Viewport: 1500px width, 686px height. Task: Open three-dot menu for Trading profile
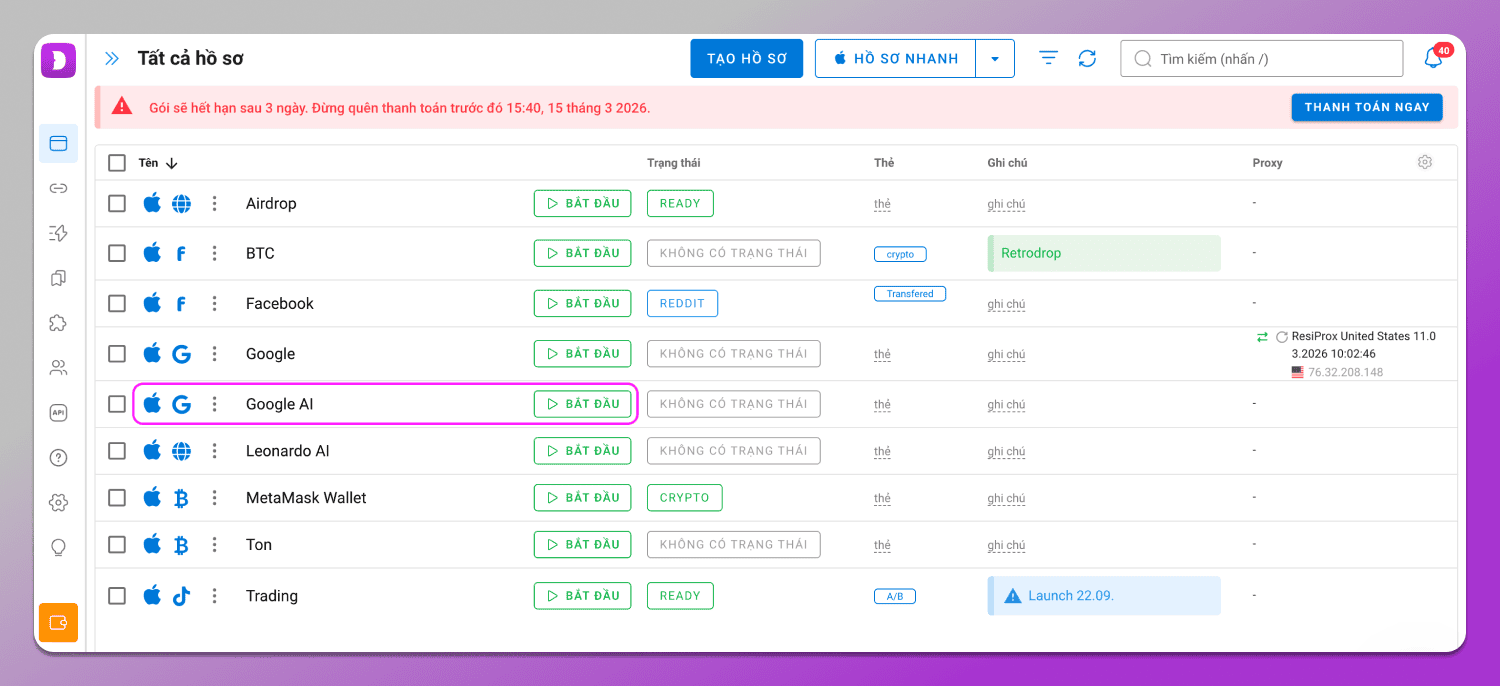[214, 596]
